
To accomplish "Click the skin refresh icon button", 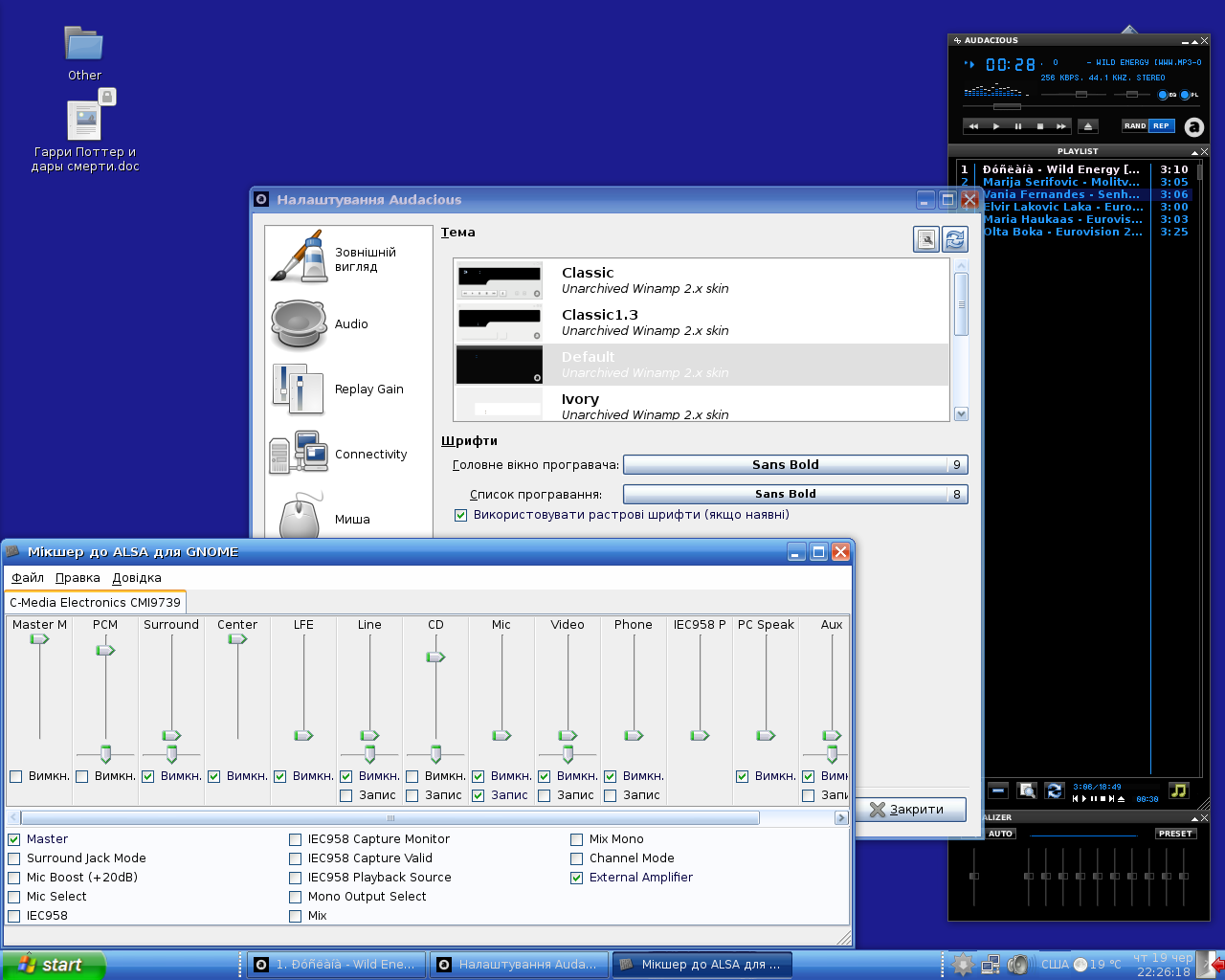I will tap(955, 239).
